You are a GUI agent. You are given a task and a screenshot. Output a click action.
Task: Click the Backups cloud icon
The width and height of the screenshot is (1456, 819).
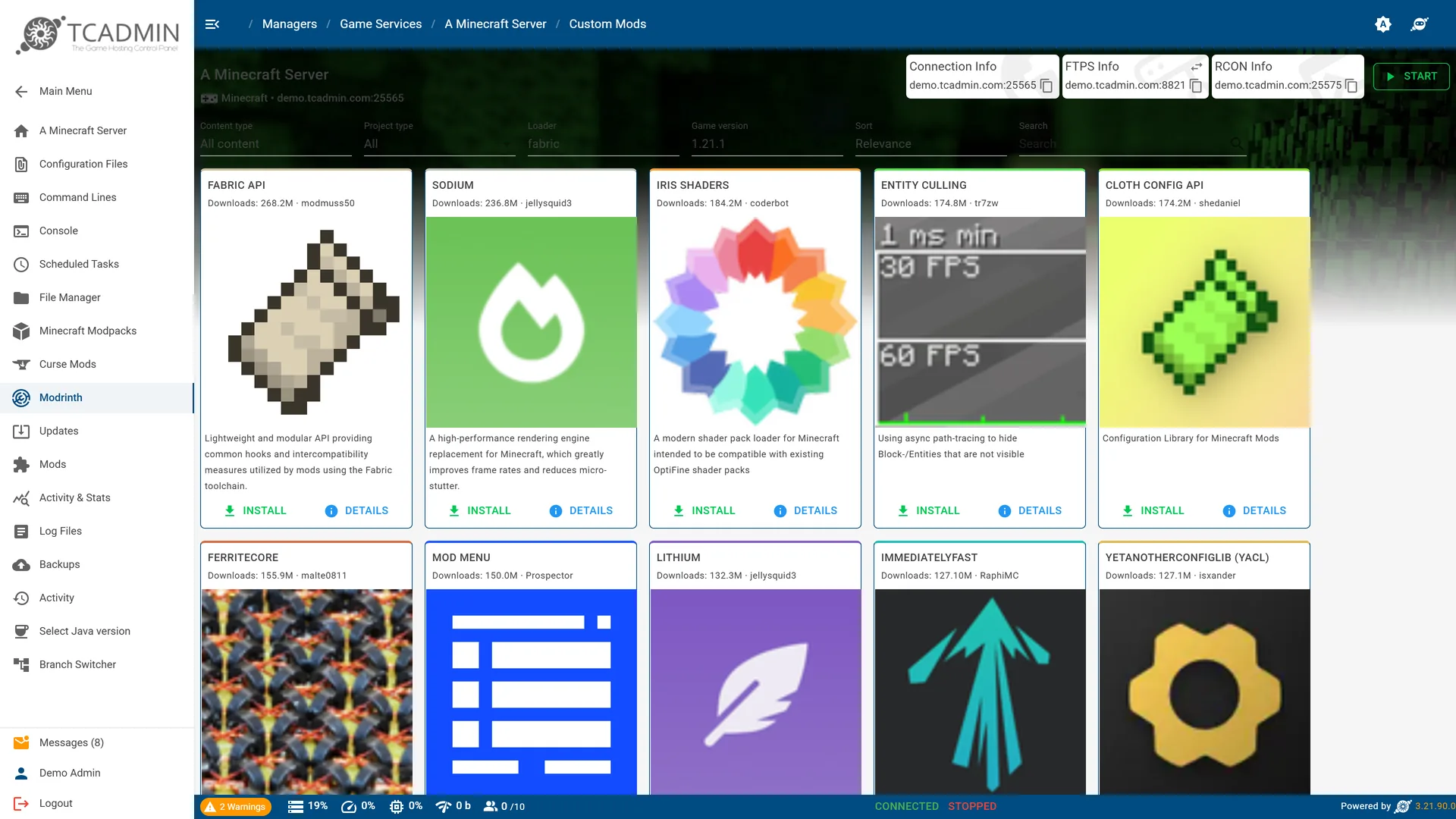(x=21, y=564)
